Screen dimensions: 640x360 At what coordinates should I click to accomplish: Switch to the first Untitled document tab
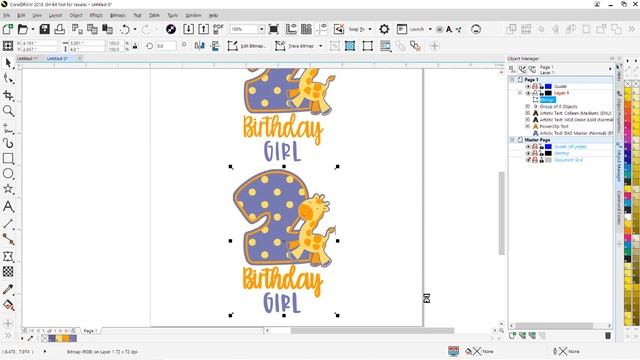coord(27,58)
